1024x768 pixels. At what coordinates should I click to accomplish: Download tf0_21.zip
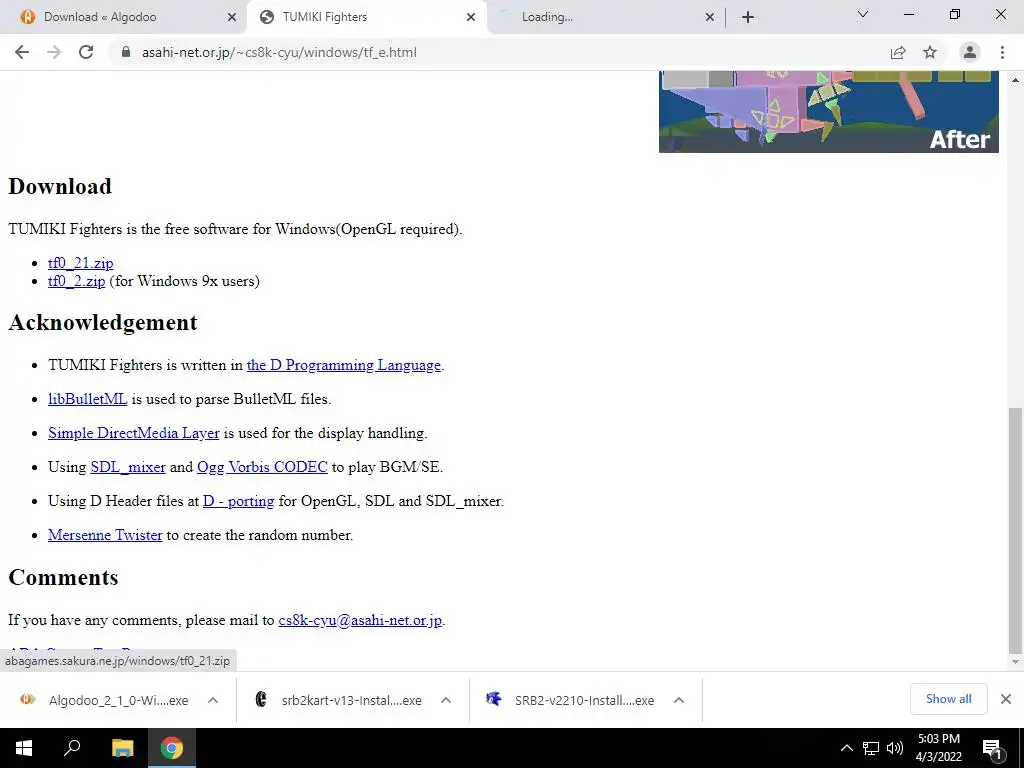[x=80, y=263]
